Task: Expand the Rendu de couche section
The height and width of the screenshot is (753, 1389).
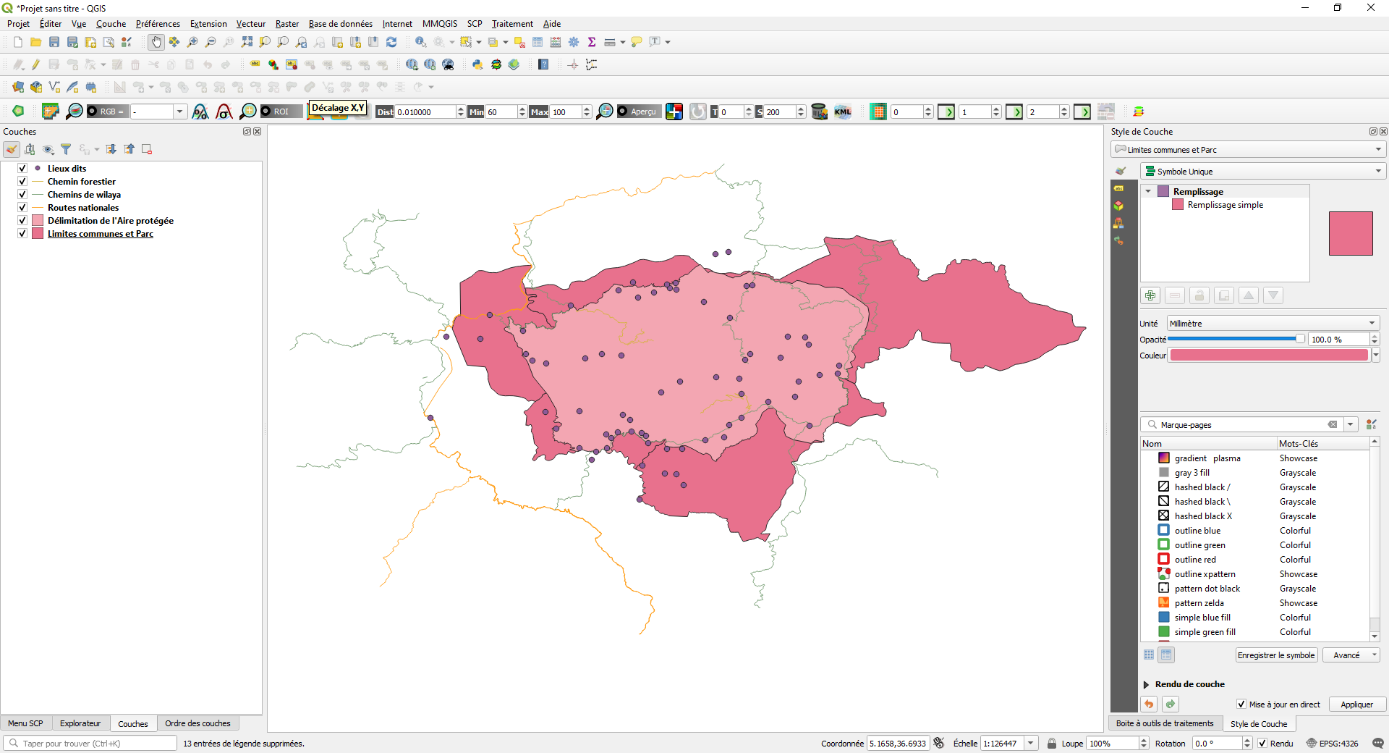Action: 1146,684
